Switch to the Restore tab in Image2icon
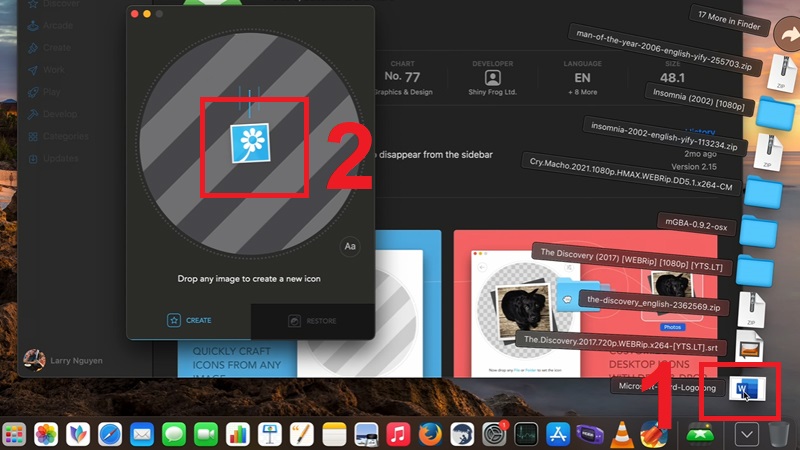The width and height of the screenshot is (800, 450). 312,321
